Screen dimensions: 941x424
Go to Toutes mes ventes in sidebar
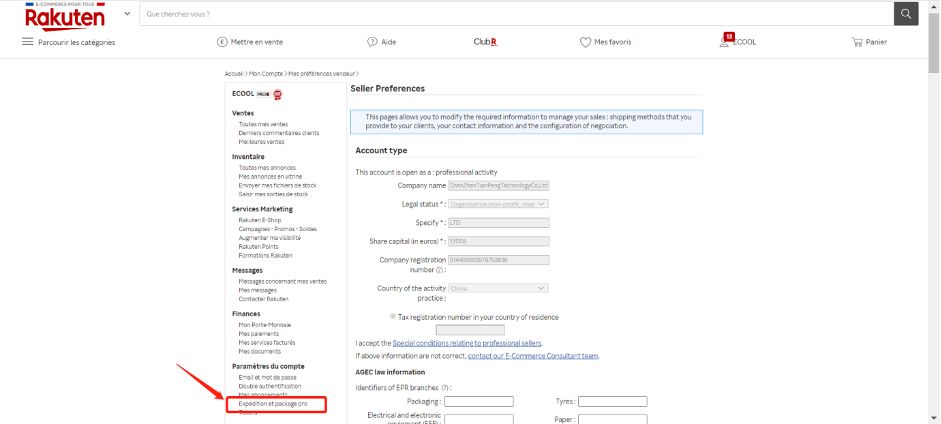(x=262, y=124)
